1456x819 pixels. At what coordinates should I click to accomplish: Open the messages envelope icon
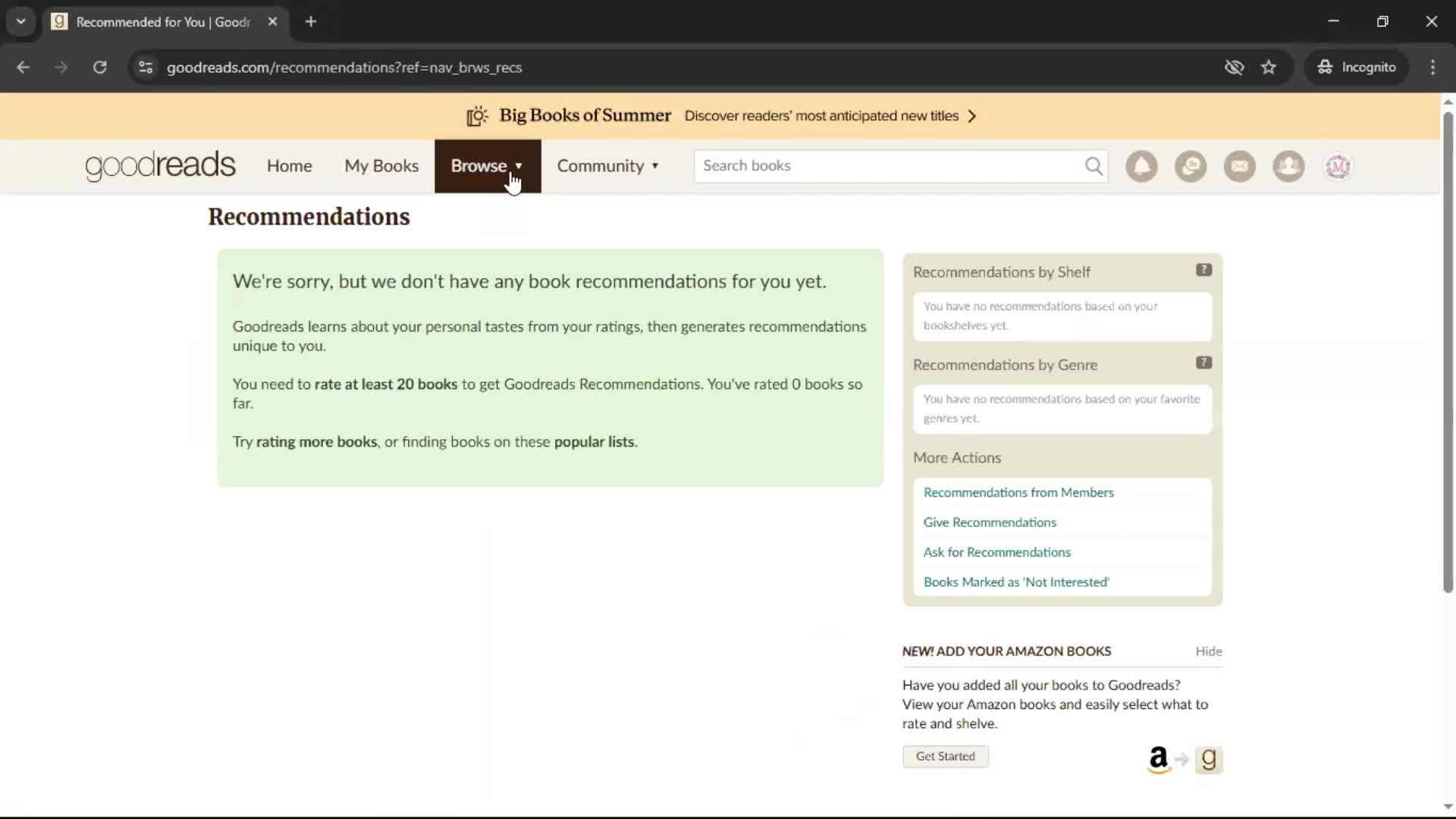(1240, 166)
